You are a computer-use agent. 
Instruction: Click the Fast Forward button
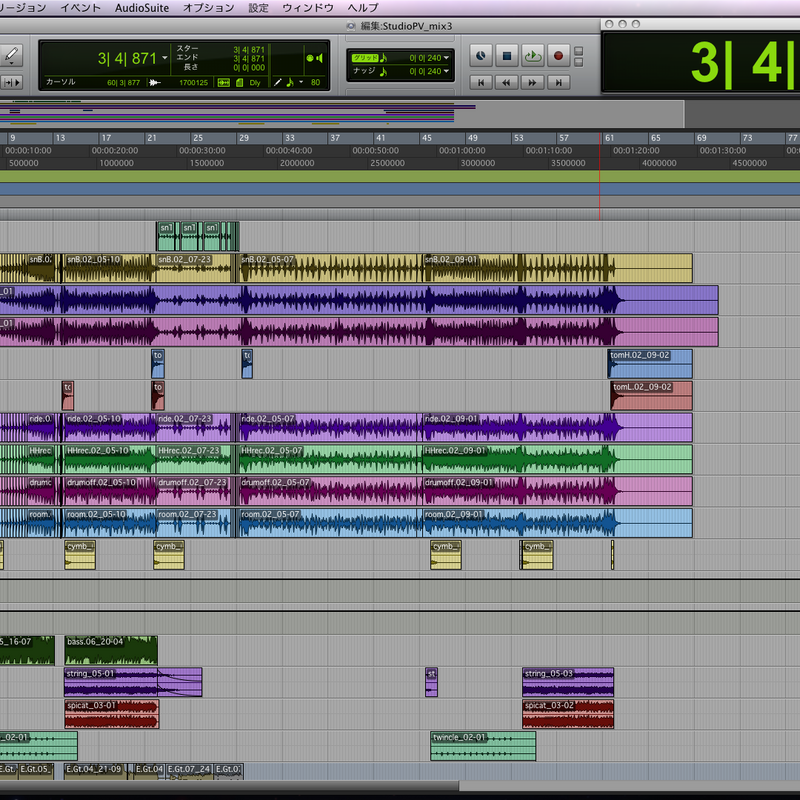[533, 82]
